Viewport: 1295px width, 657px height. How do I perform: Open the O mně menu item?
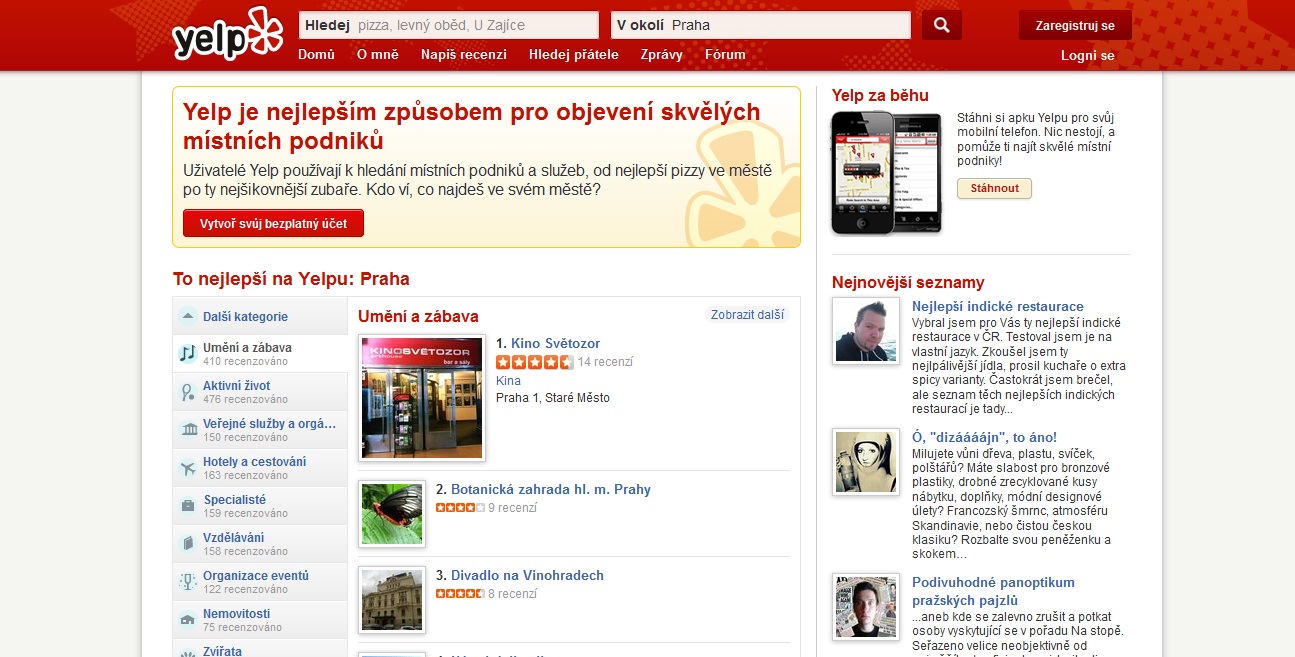[378, 55]
